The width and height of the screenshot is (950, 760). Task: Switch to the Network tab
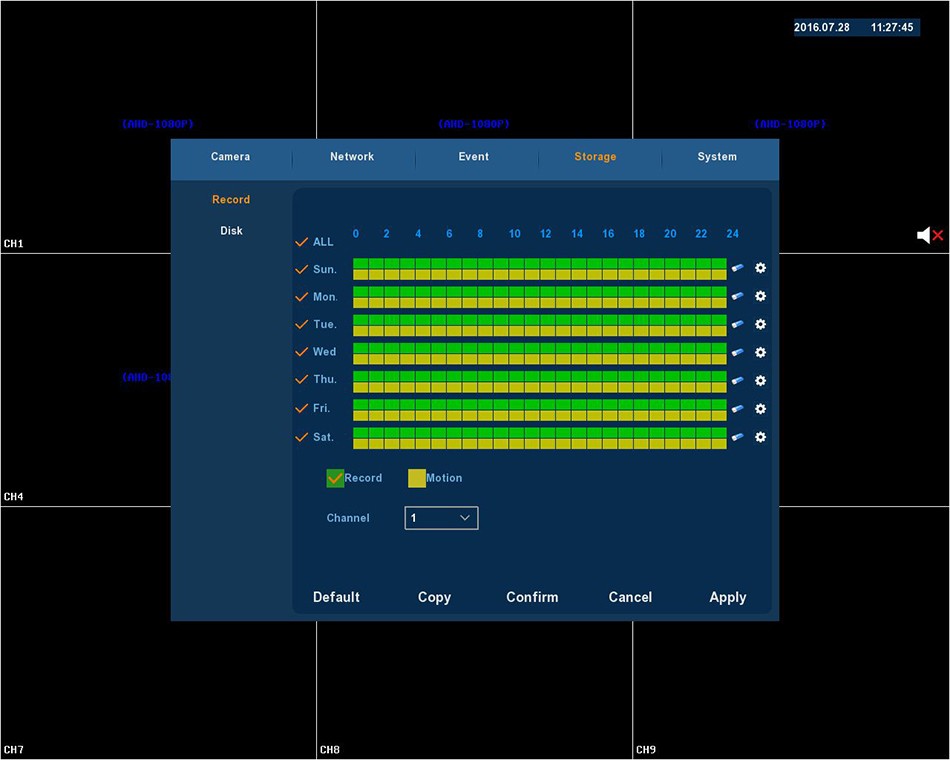pyautogui.click(x=352, y=157)
